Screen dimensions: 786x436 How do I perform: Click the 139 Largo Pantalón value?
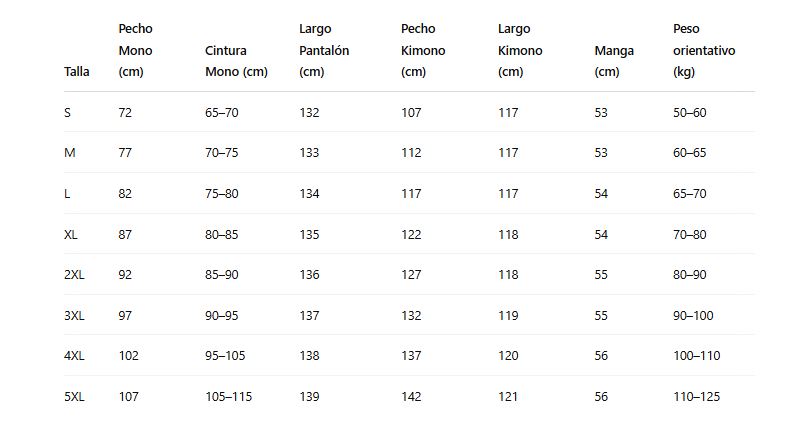pyautogui.click(x=309, y=397)
